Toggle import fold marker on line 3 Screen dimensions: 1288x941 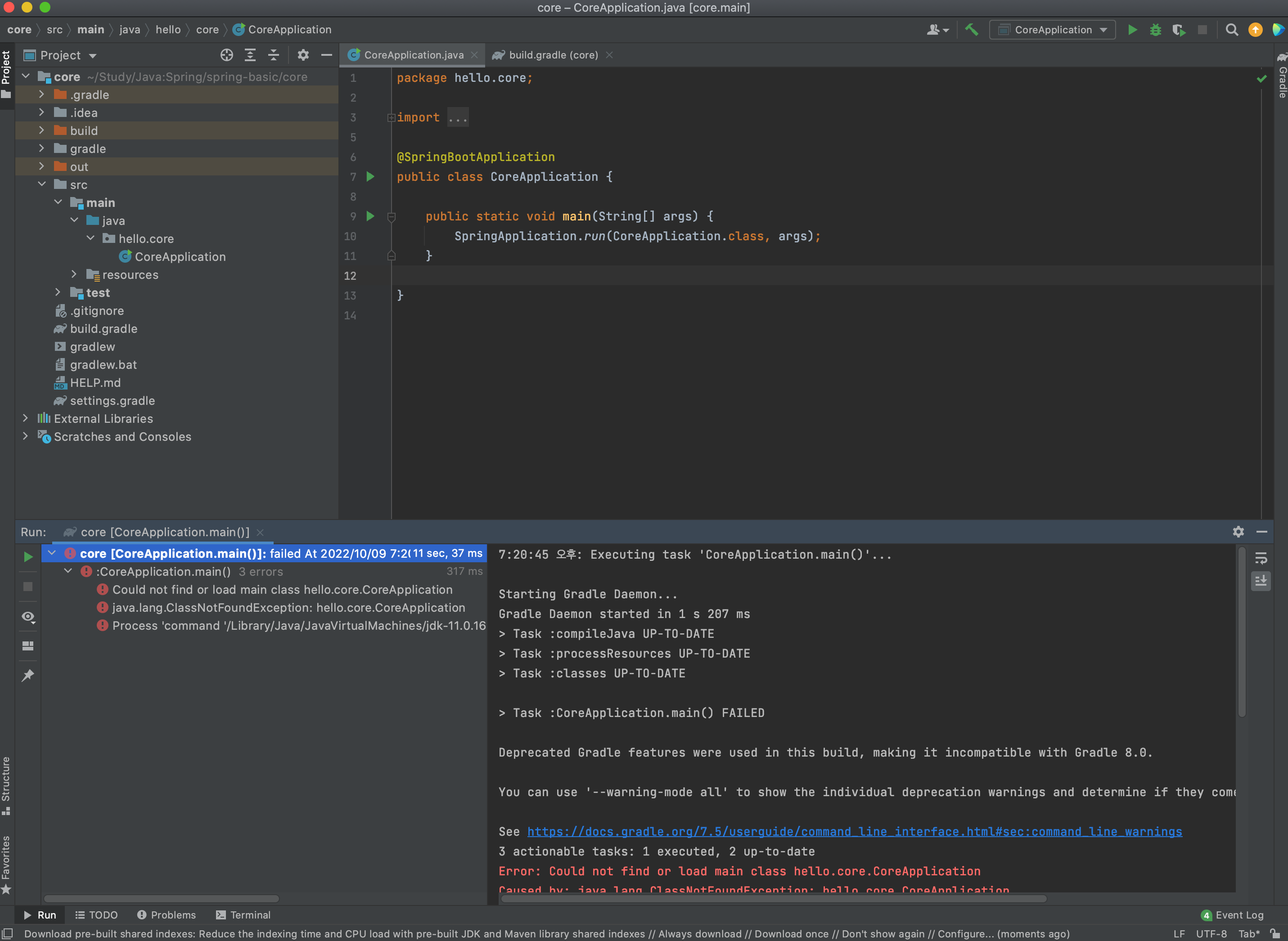click(391, 118)
